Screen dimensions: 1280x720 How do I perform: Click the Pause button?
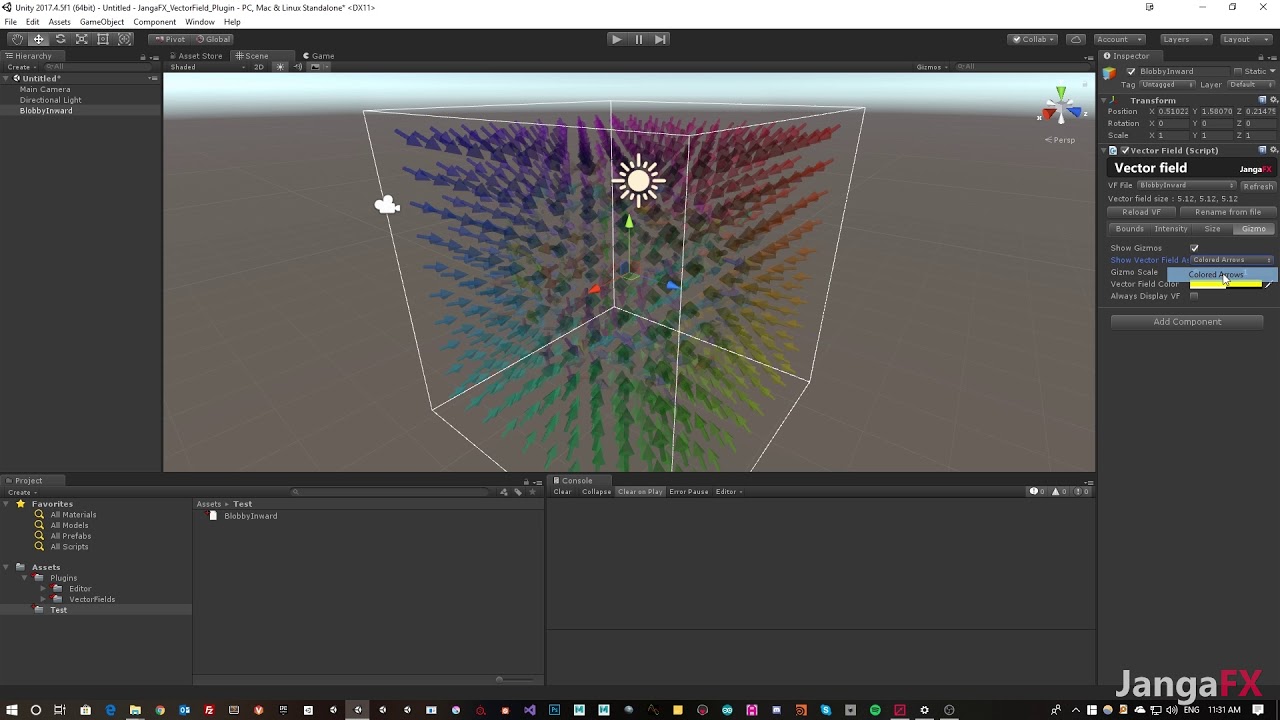tap(638, 39)
